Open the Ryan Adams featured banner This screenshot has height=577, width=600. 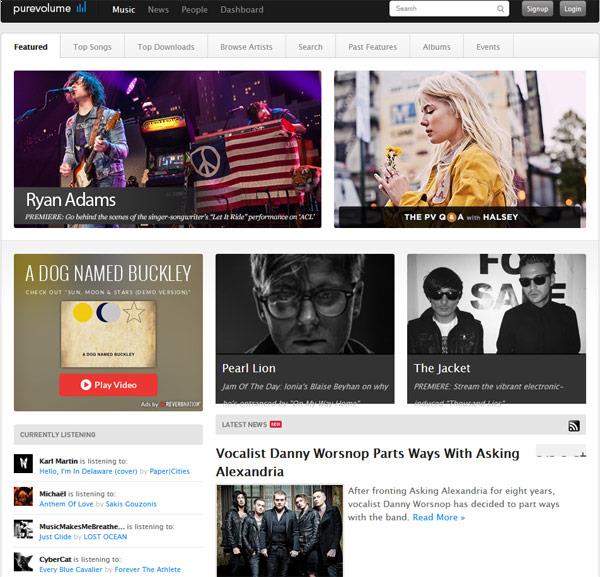pyautogui.click(x=168, y=149)
